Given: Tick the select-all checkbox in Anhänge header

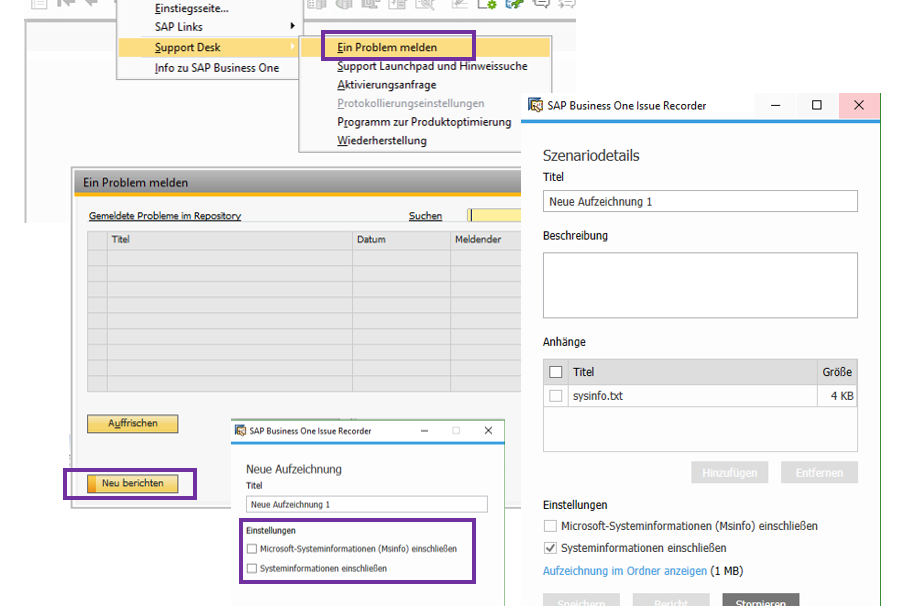Looking at the screenshot, I should (x=555, y=372).
